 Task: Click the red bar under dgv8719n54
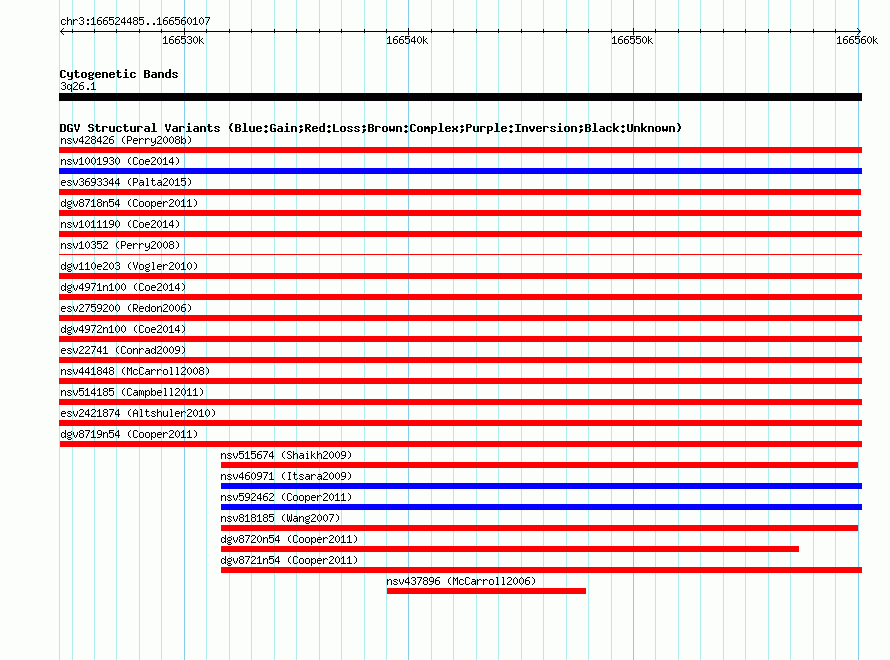pyautogui.click(x=460, y=444)
